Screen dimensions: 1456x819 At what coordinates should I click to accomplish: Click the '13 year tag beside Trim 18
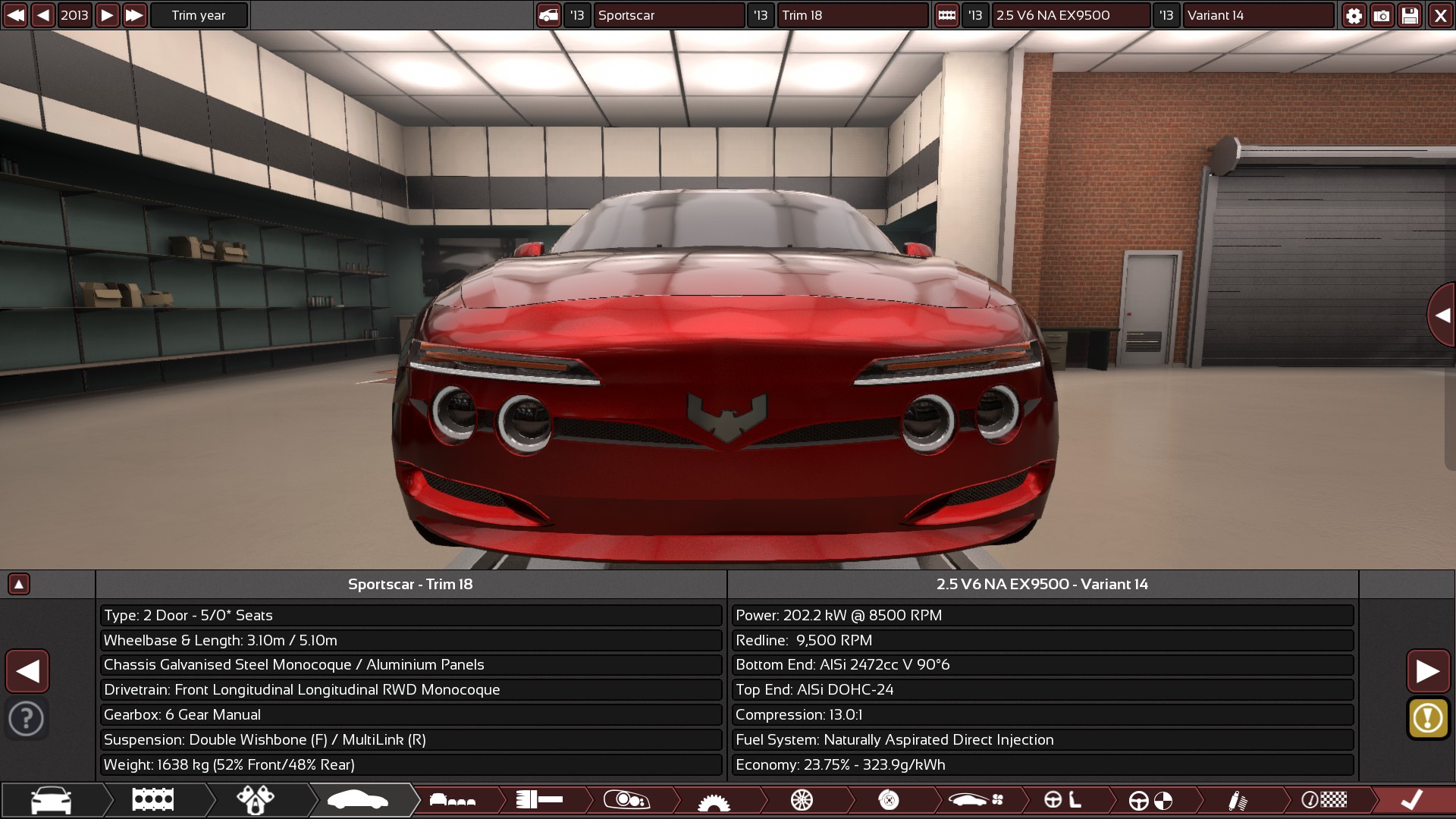point(761,15)
